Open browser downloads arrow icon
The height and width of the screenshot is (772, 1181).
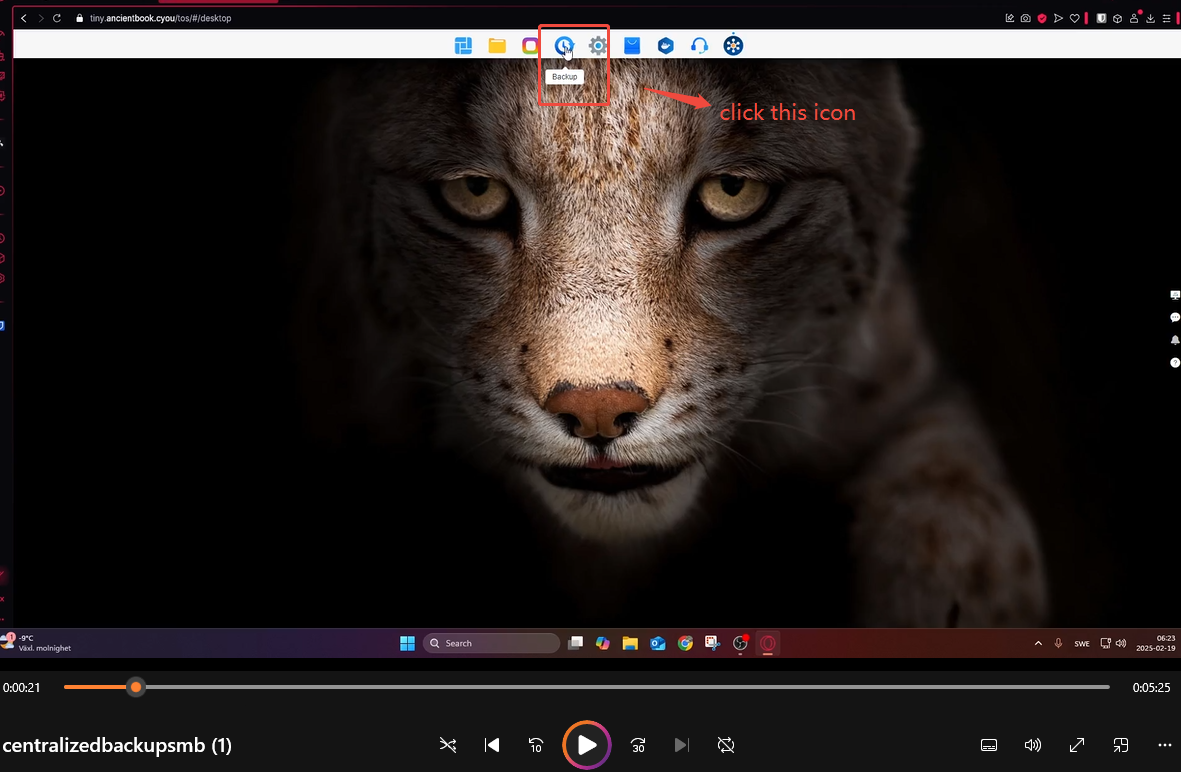(x=1150, y=18)
